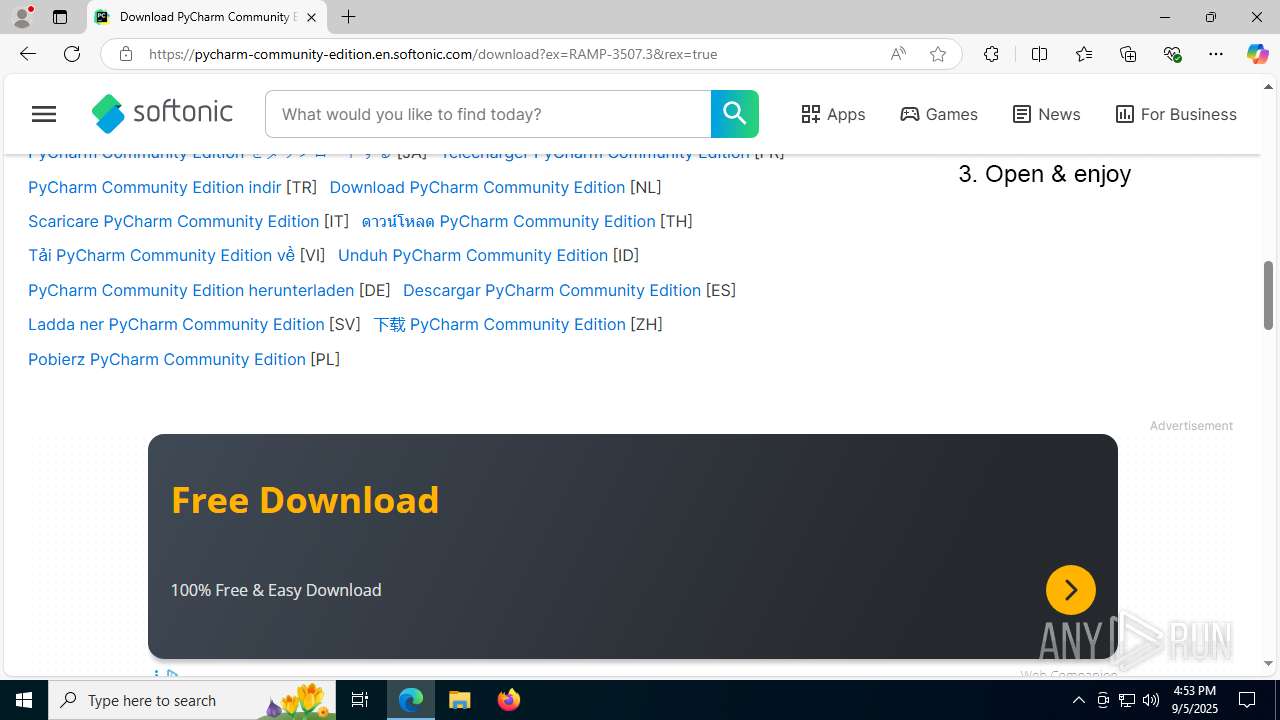Click scrollbar up arrow

1268,87
